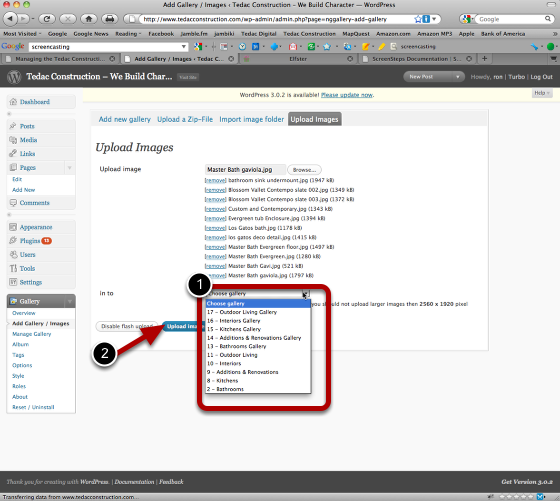
Task: Click the Gmail envelope icon in Google toolbar
Action: click(293, 46)
